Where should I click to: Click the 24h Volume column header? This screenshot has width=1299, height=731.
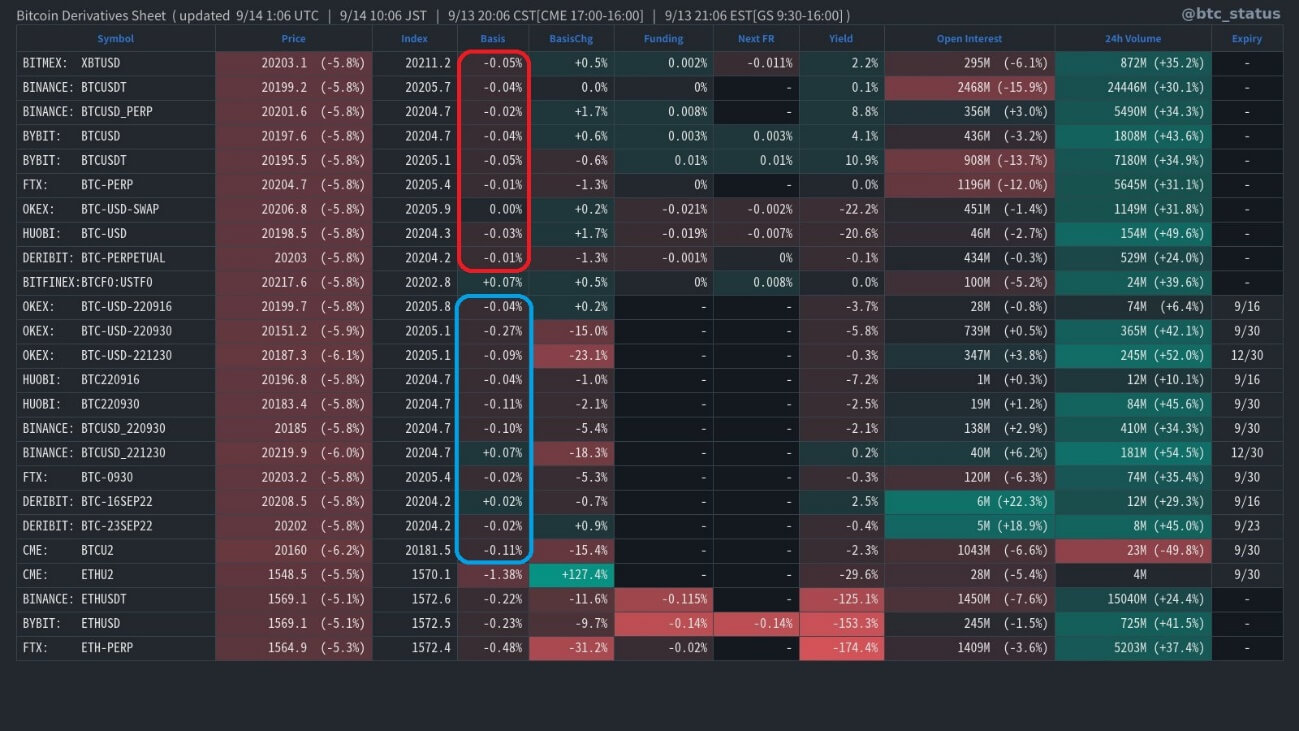click(x=1132, y=39)
